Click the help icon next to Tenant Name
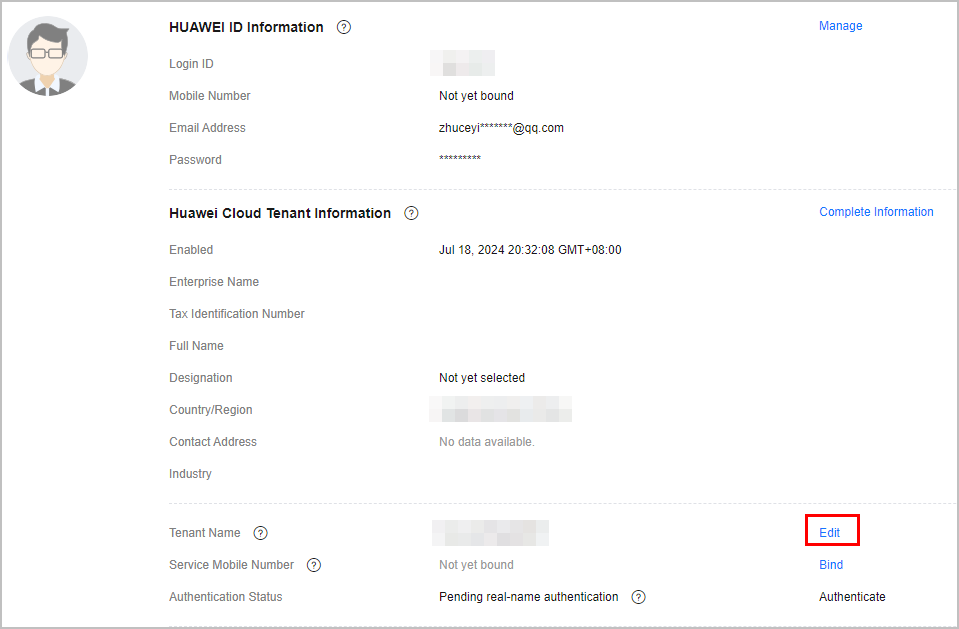 [x=261, y=533]
